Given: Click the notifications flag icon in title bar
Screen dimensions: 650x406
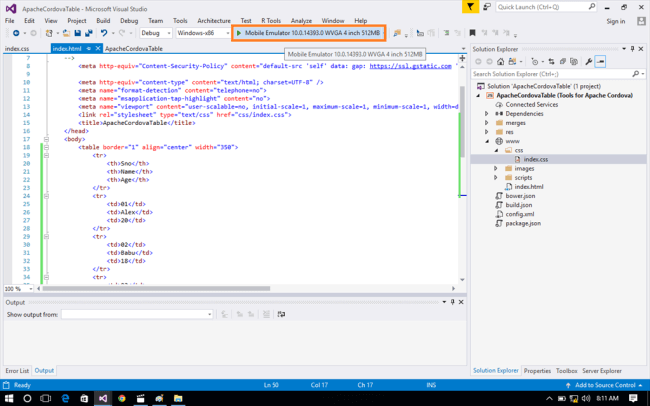Looking at the screenshot, I should [471, 7].
